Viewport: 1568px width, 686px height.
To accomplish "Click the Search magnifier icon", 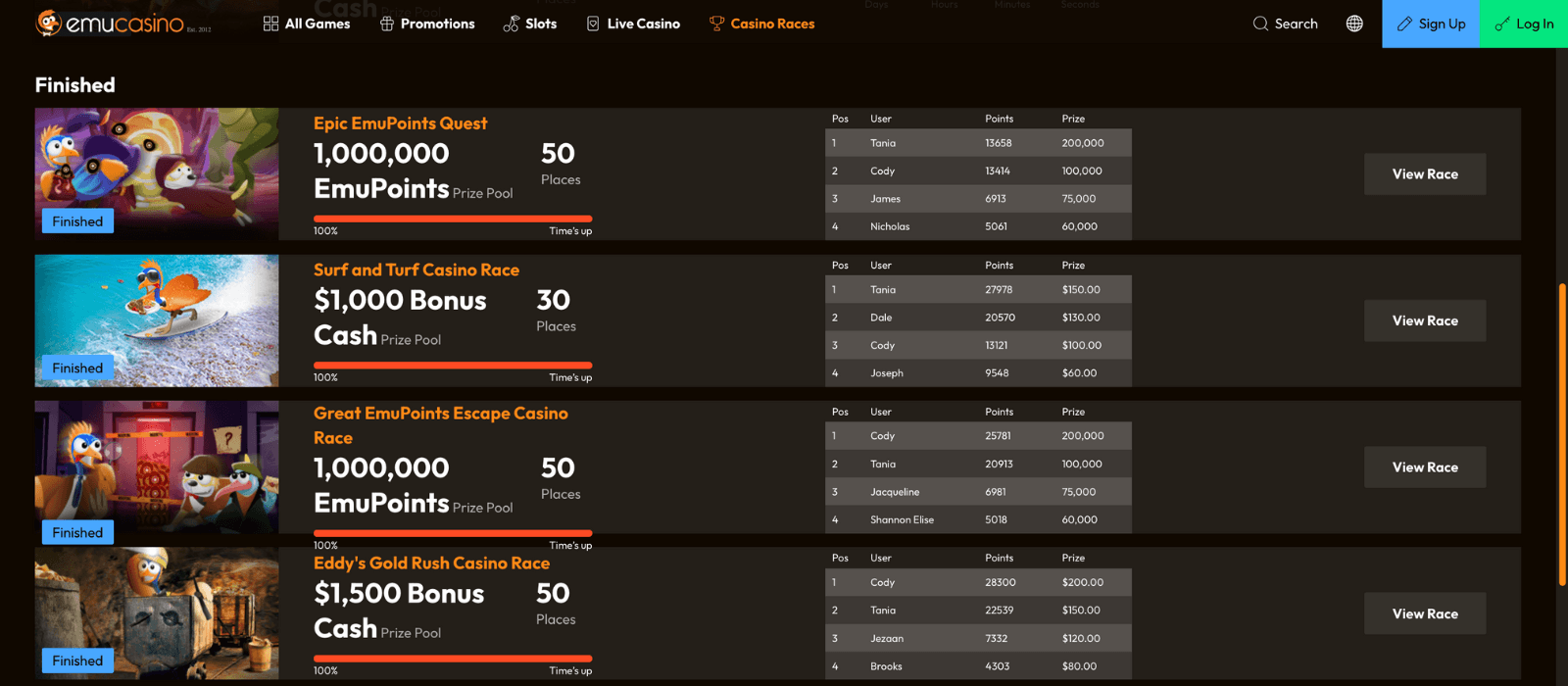I will (1260, 24).
